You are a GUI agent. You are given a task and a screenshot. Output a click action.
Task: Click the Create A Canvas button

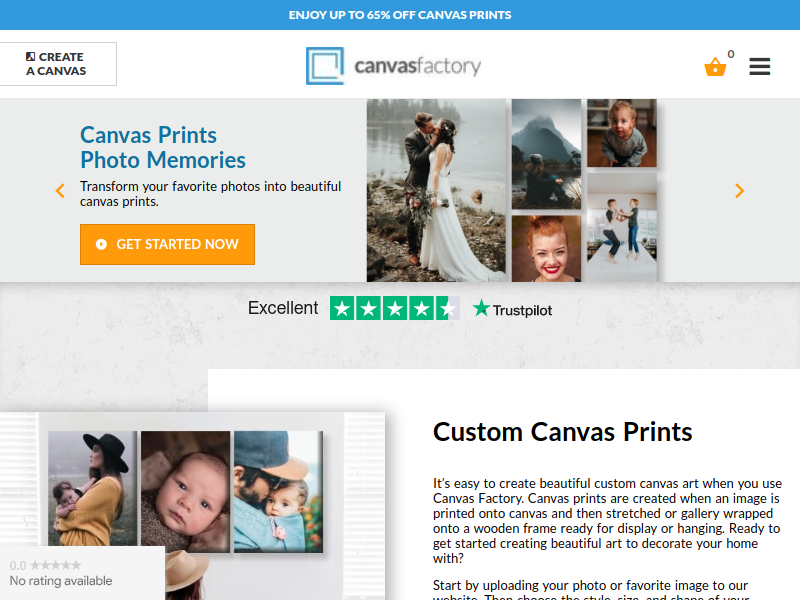pos(56,64)
